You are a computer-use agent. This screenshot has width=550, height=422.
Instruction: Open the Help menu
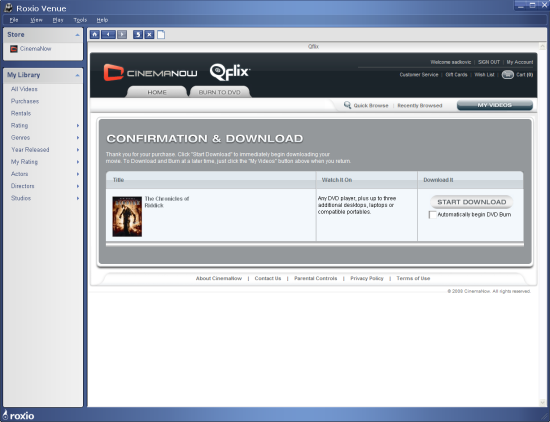click(x=102, y=20)
